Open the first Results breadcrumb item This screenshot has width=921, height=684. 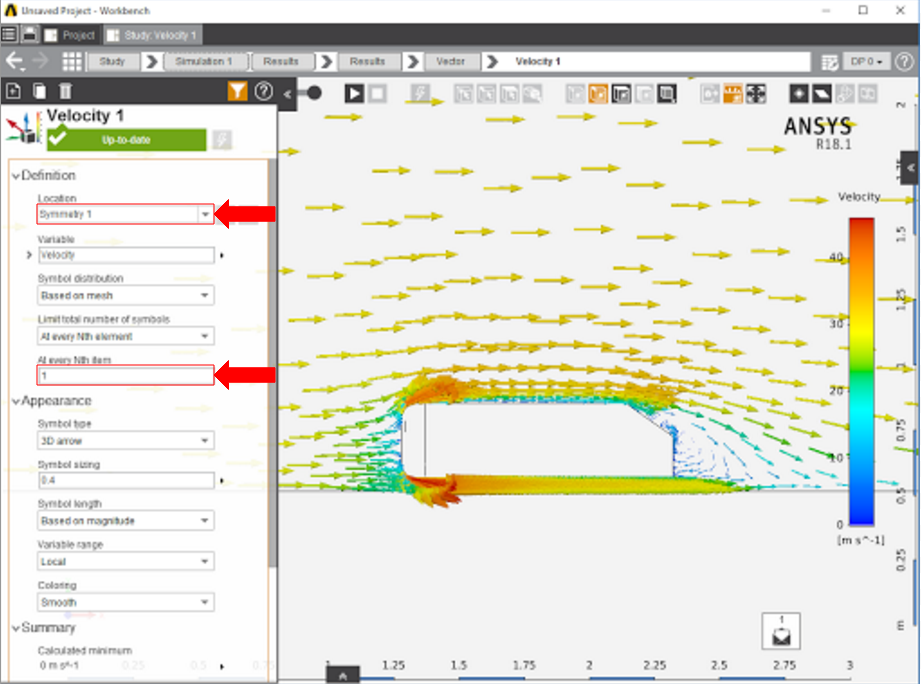(281, 61)
